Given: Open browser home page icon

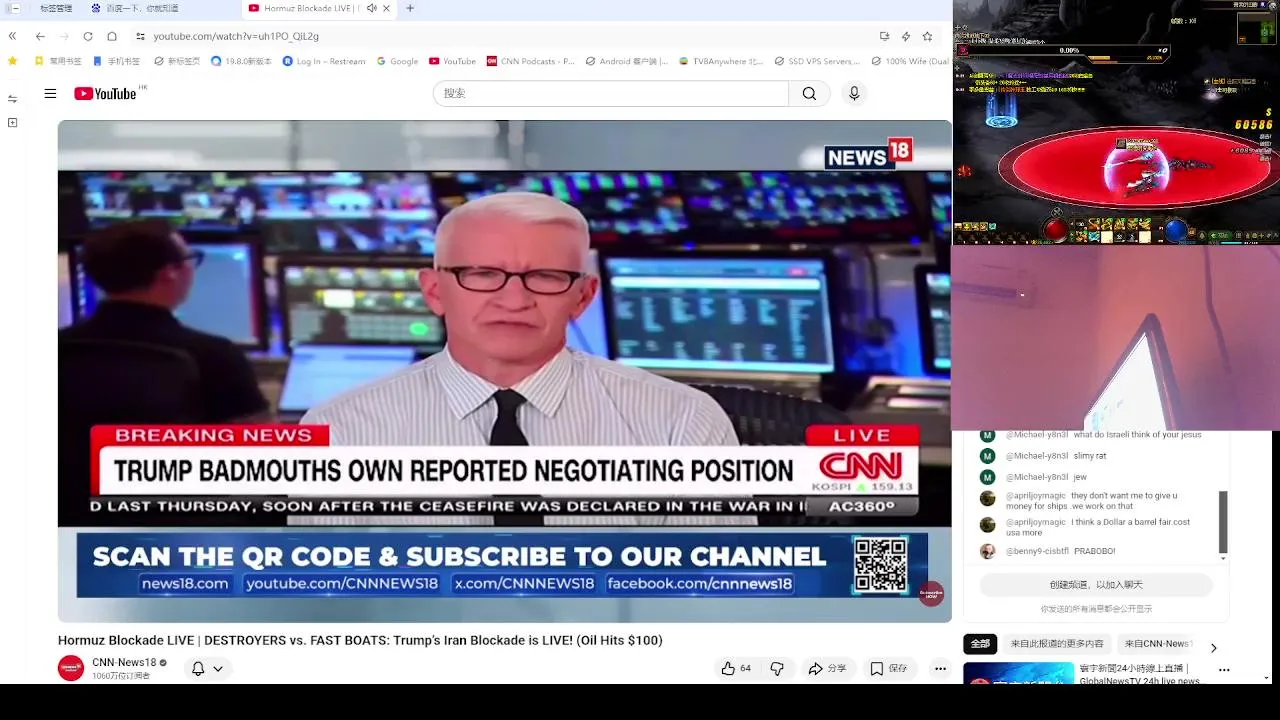Looking at the screenshot, I should 112,36.
